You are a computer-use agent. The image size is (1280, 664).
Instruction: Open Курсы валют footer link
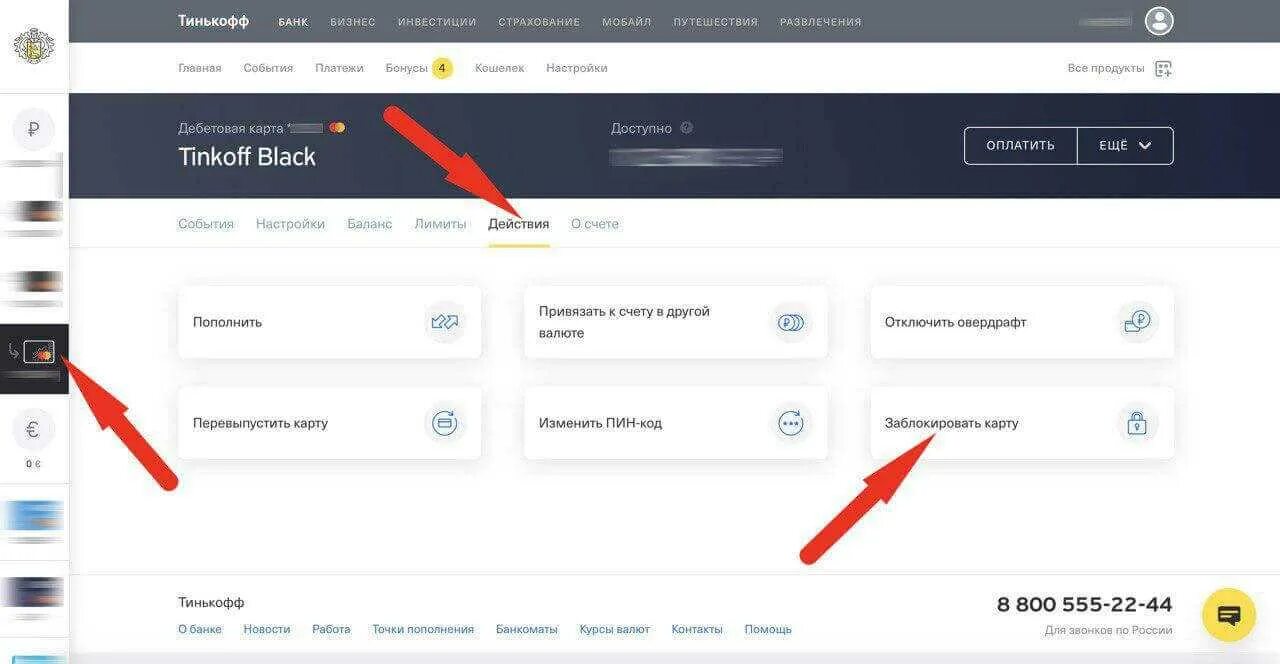point(615,629)
